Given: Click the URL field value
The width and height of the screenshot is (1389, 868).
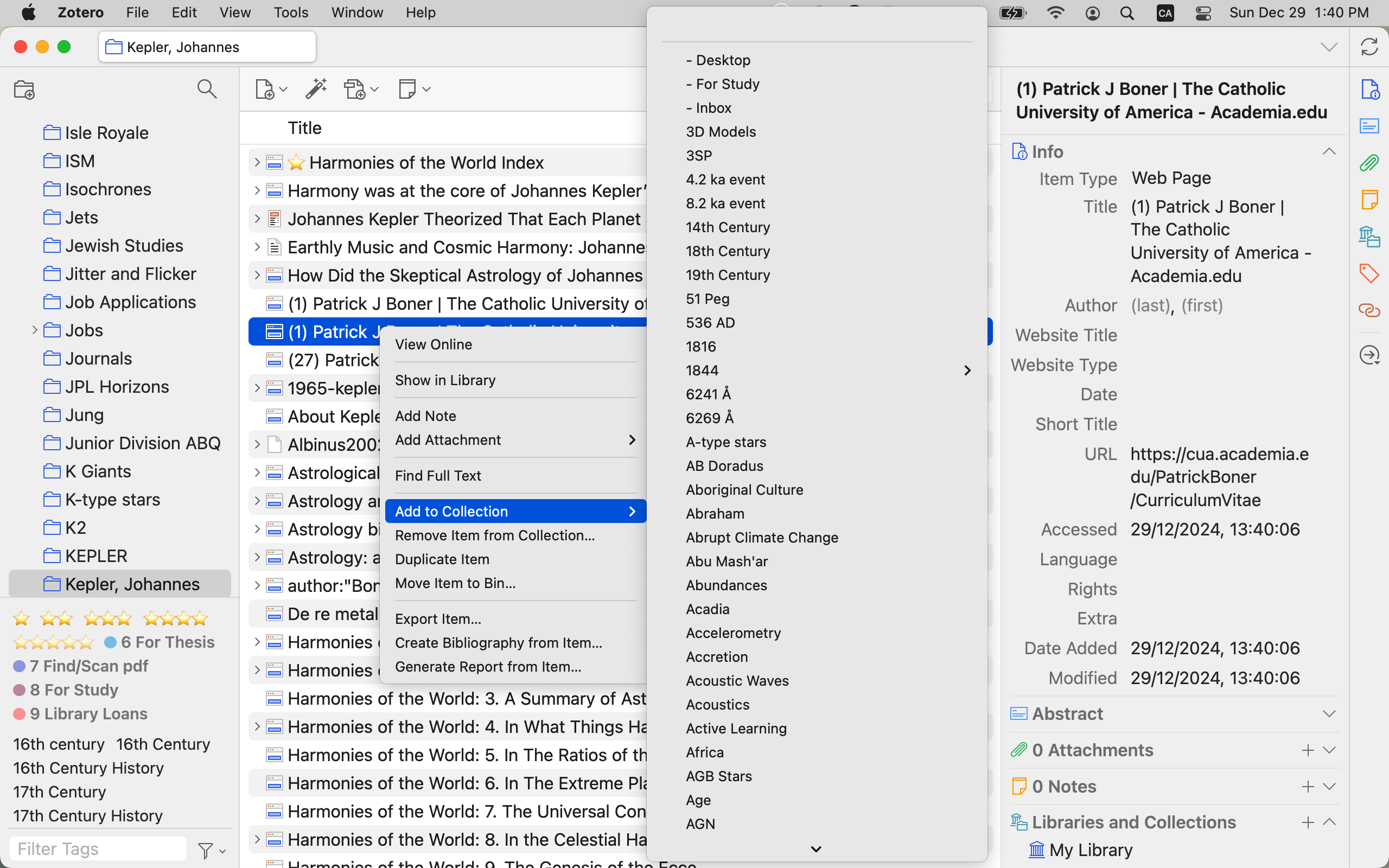Looking at the screenshot, I should click(x=1219, y=476).
